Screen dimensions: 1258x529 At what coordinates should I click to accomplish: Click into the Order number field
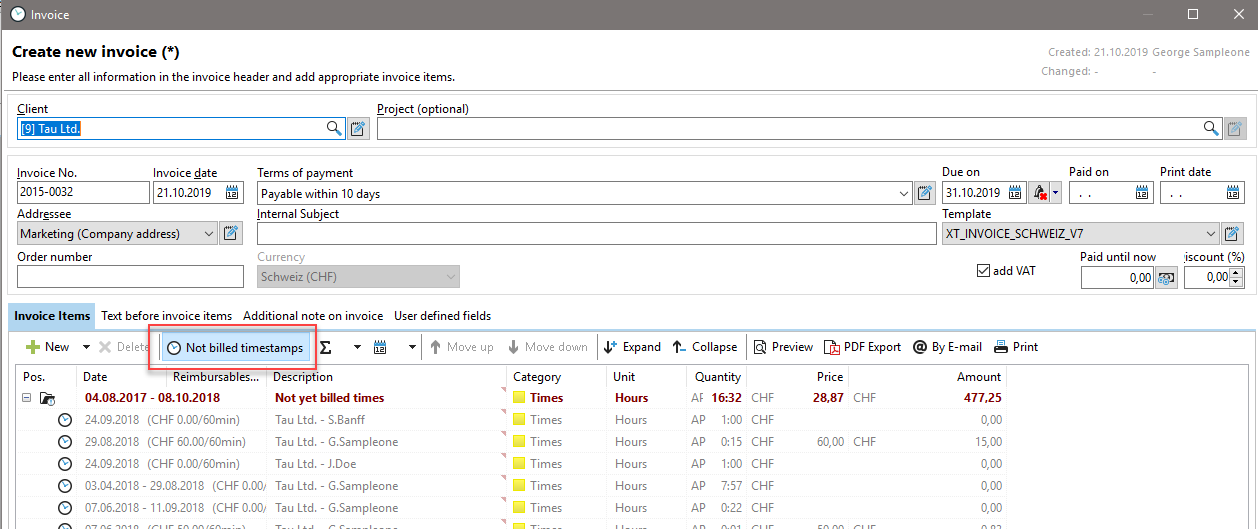130,276
